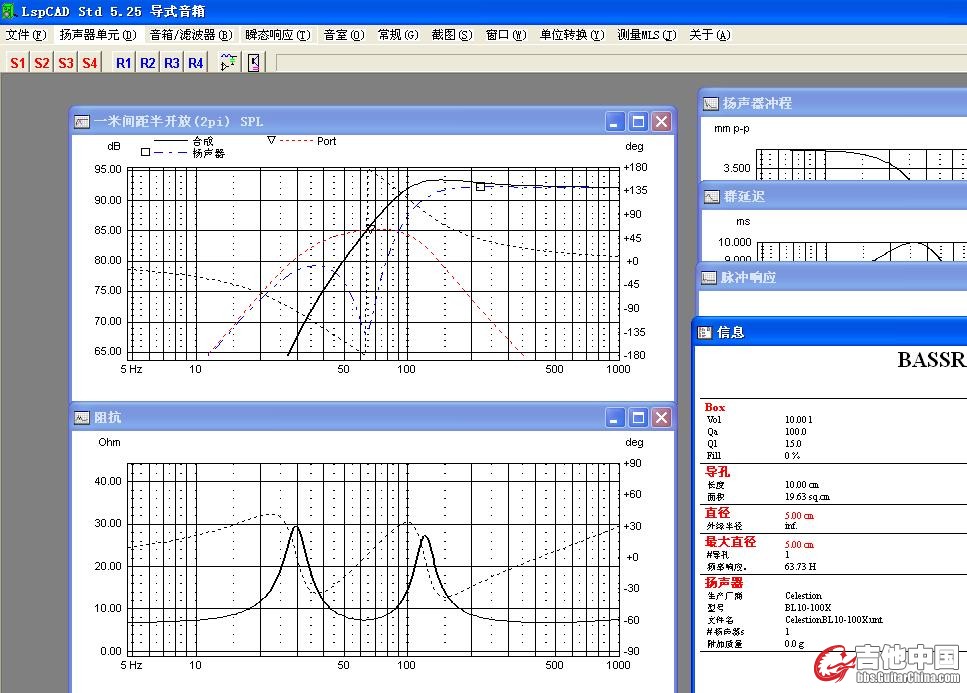Click the R1 recall button
The image size is (967, 693).
tap(123, 62)
